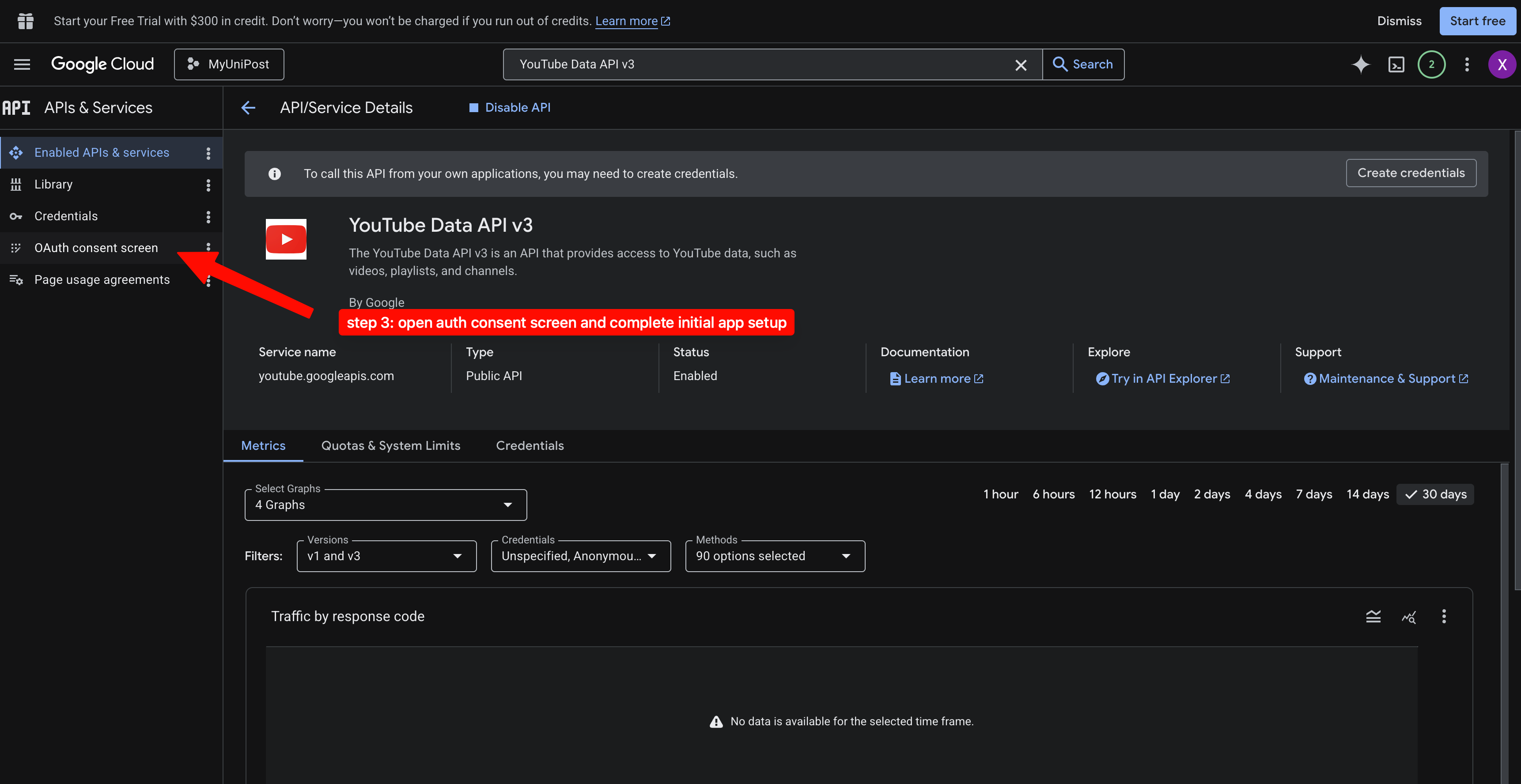Dismiss the free trial banner
The width and height of the screenshot is (1521, 784).
click(x=1399, y=21)
